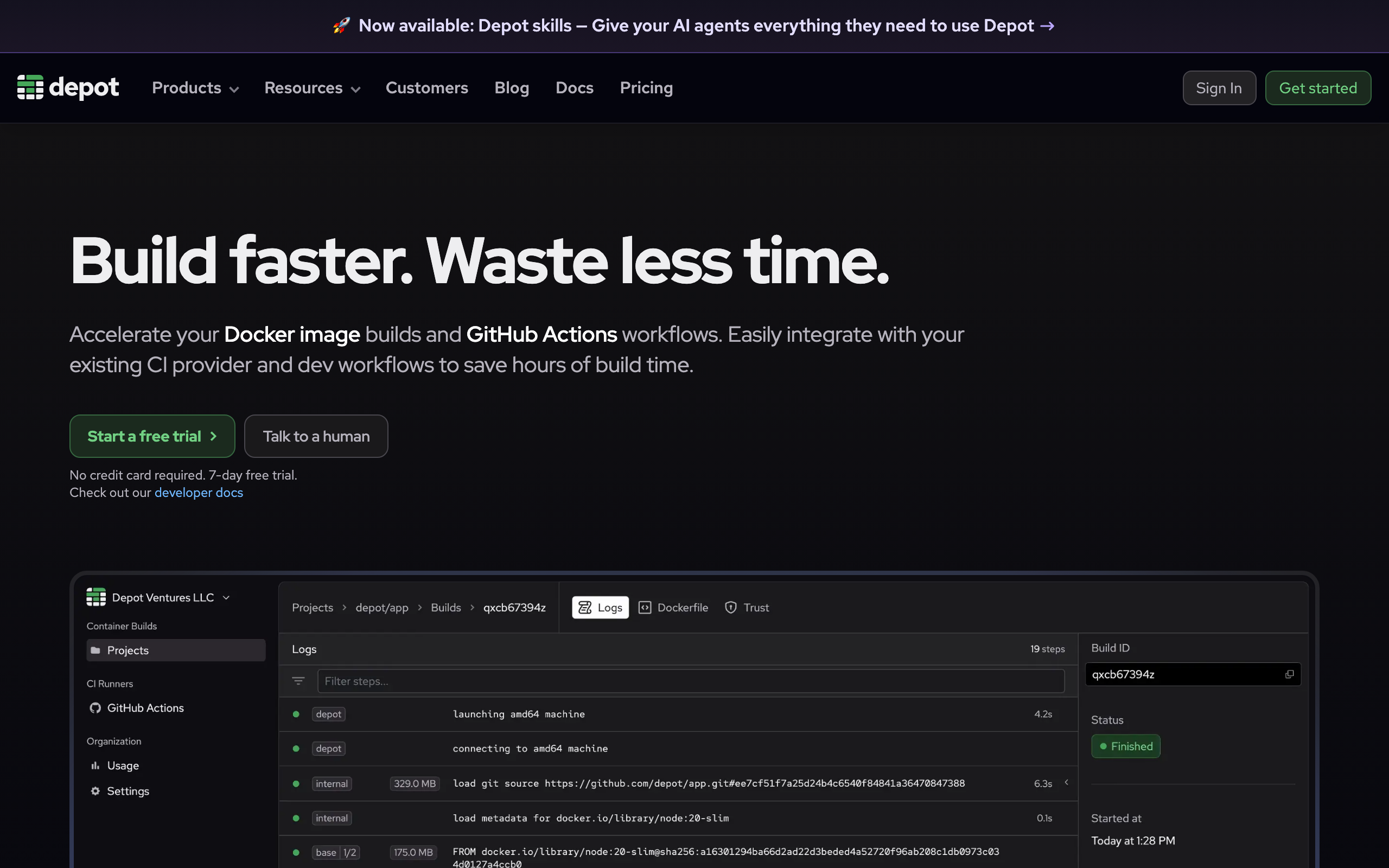Open Pricing in the navigation bar

[646, 88]
